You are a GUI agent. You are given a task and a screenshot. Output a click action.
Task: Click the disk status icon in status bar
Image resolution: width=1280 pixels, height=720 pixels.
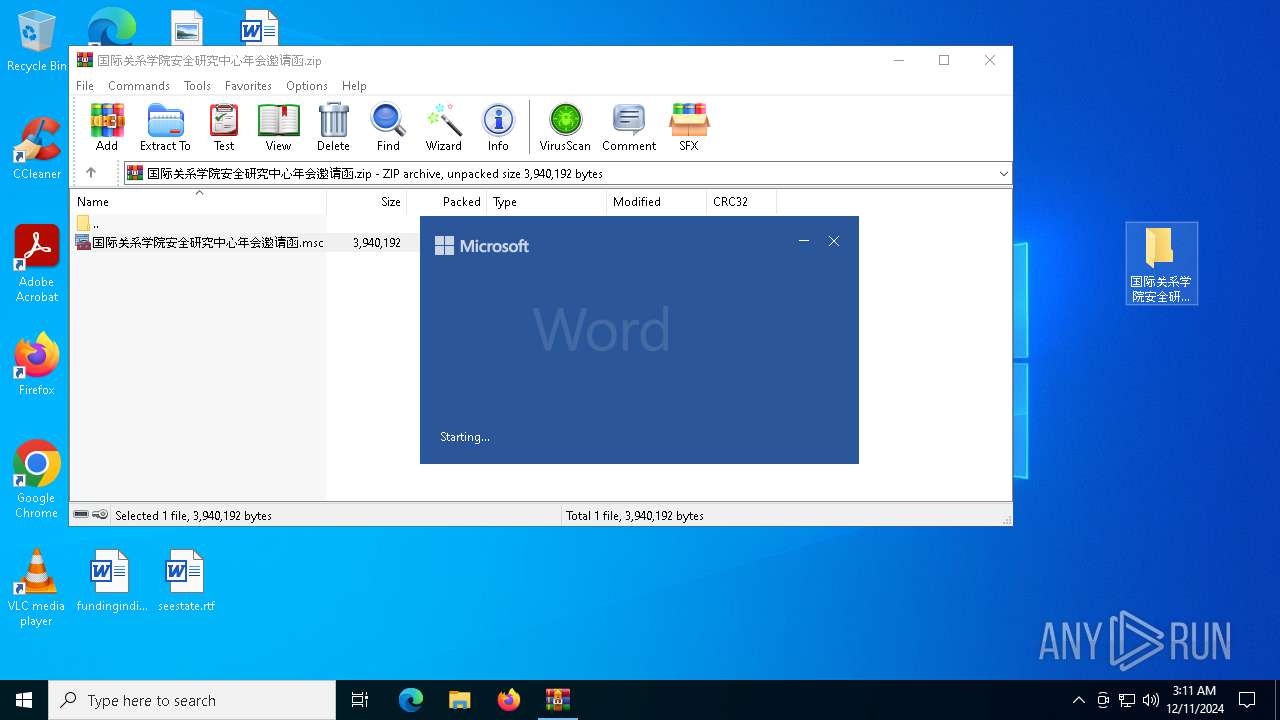tap(81, 515)
